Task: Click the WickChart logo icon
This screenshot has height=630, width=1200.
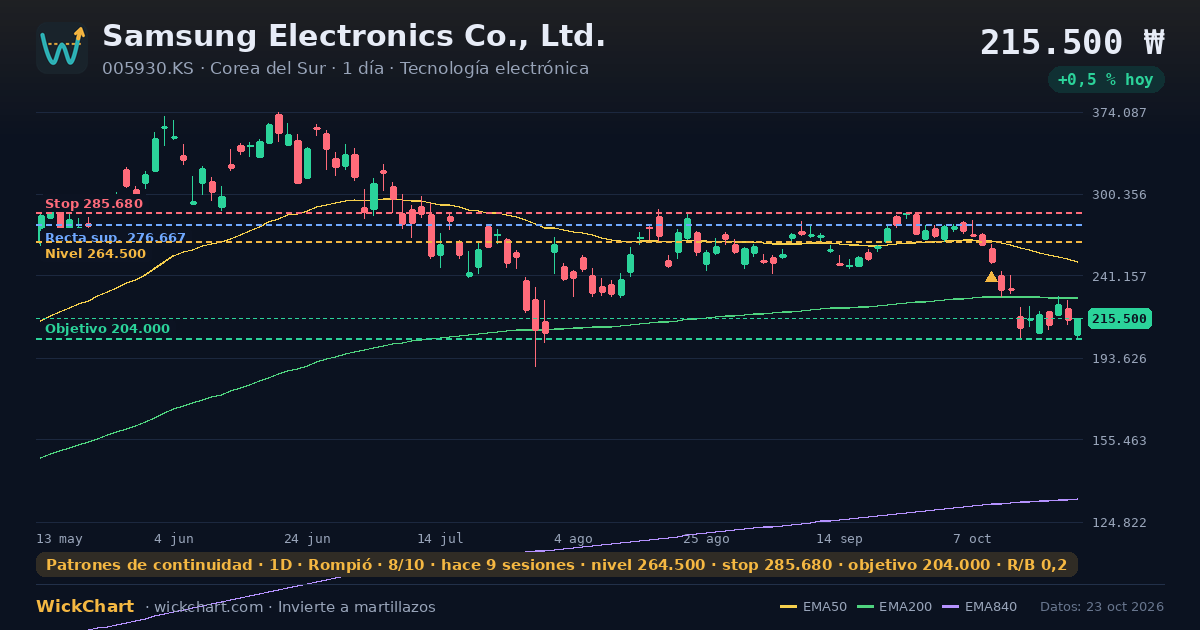Action: (62, 48)
